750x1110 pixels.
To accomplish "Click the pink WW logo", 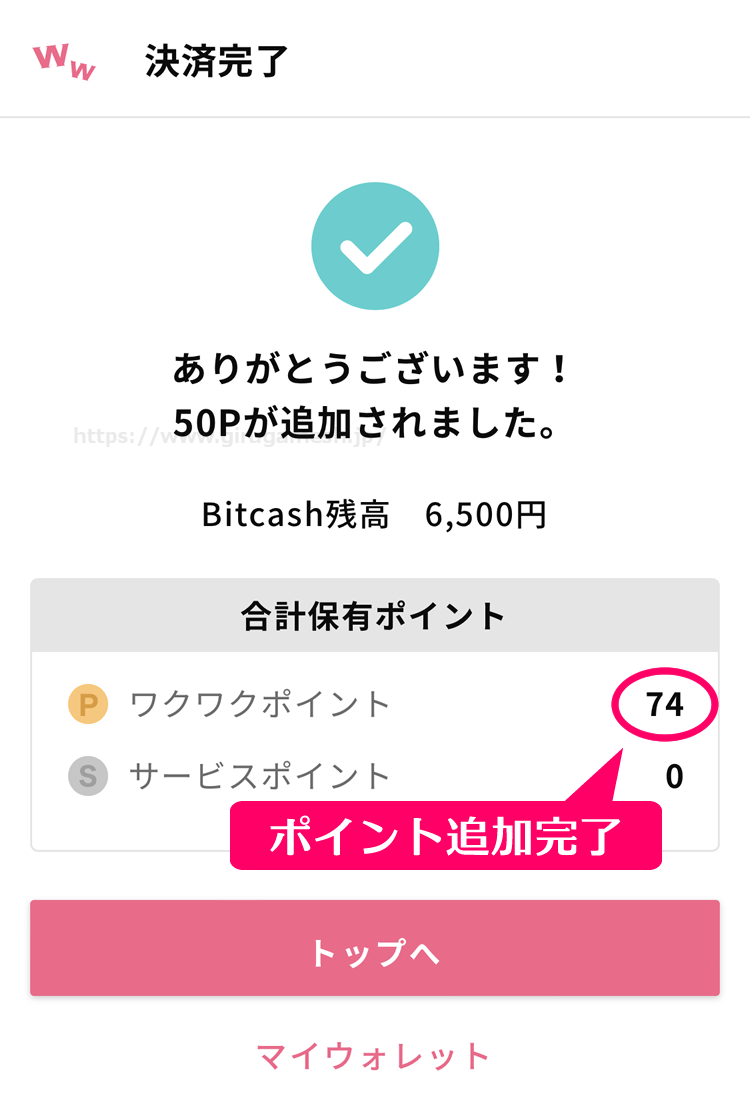I will pos(65,61).
